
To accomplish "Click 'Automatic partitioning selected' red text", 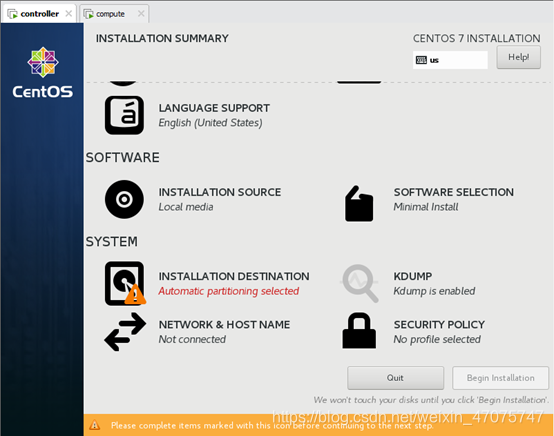I will [x=229, y=291].
